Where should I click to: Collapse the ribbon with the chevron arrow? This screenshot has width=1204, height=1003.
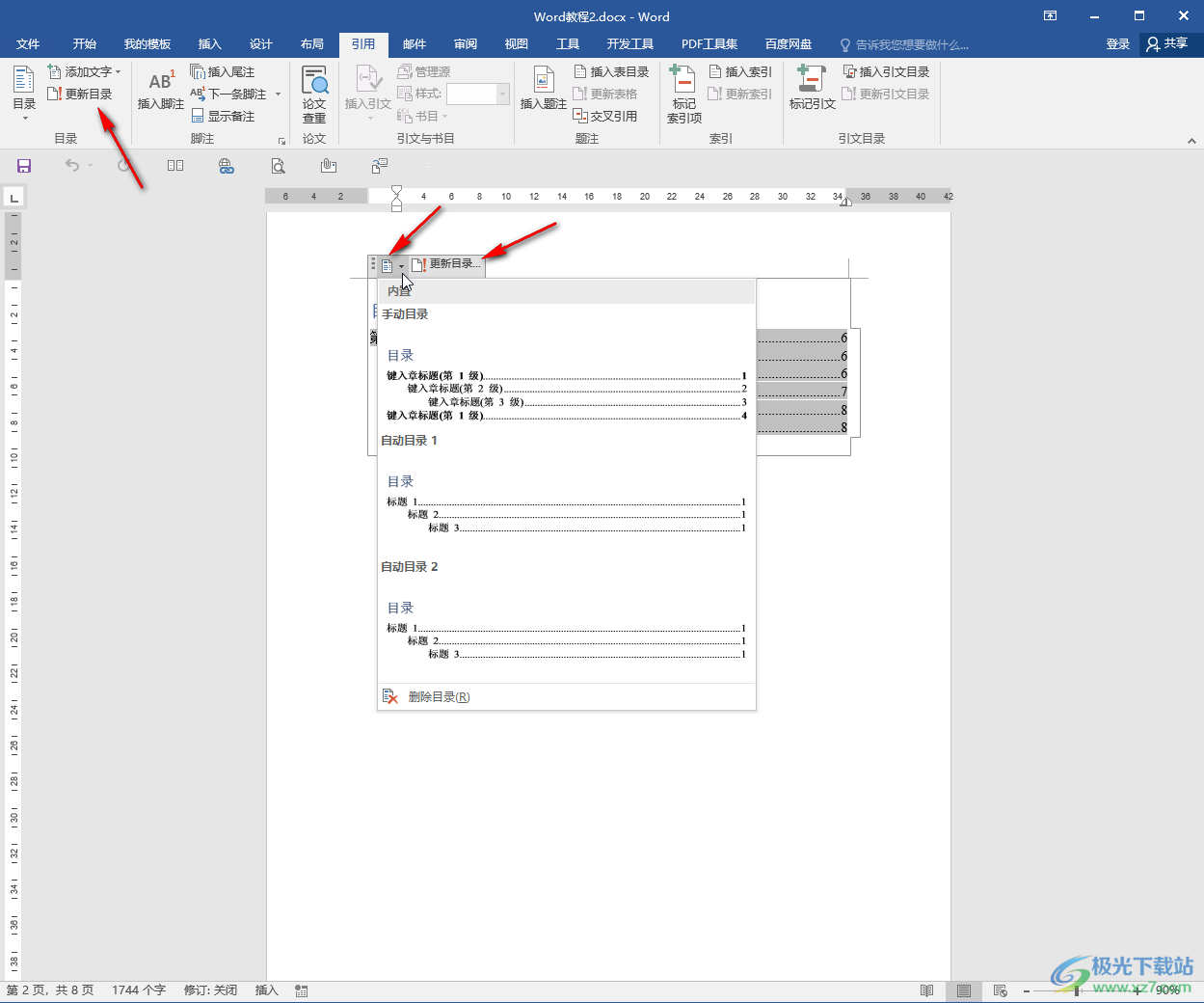coord(1191,141)
